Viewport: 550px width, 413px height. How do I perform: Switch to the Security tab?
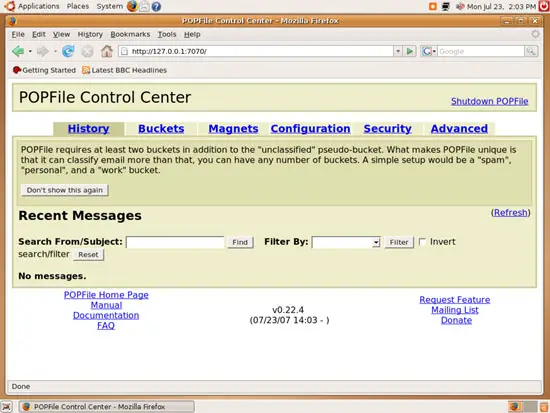tap(387, 129)
